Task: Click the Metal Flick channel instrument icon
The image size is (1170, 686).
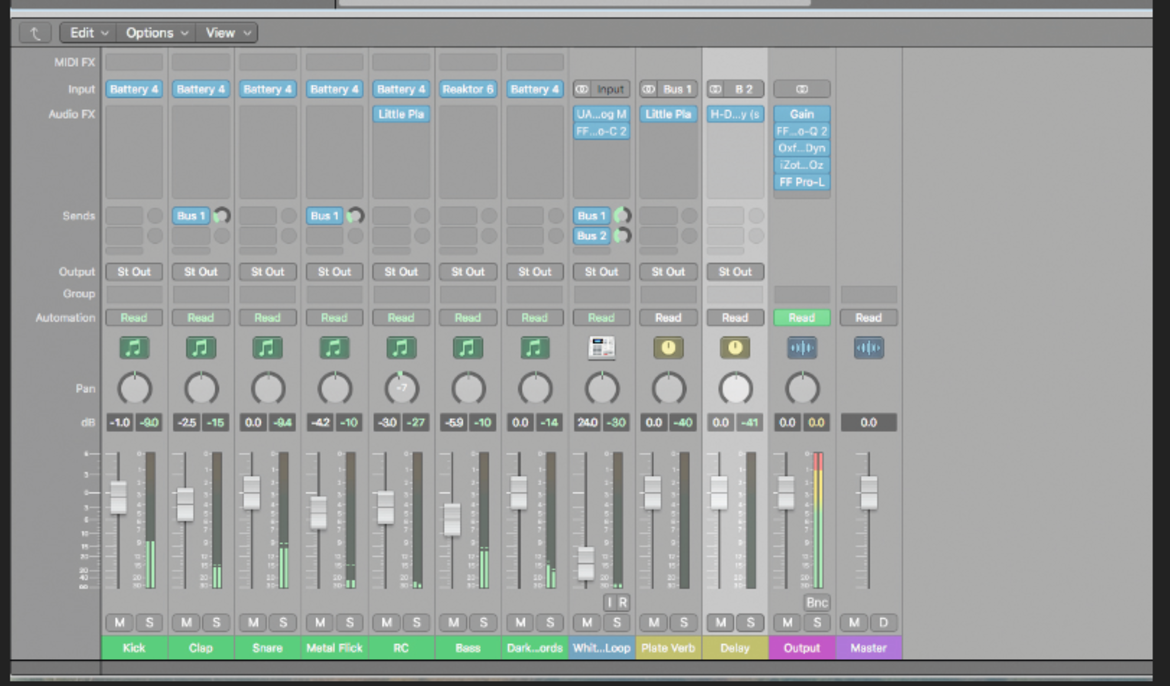Action: pyautogui.click(x=334, y=348)
